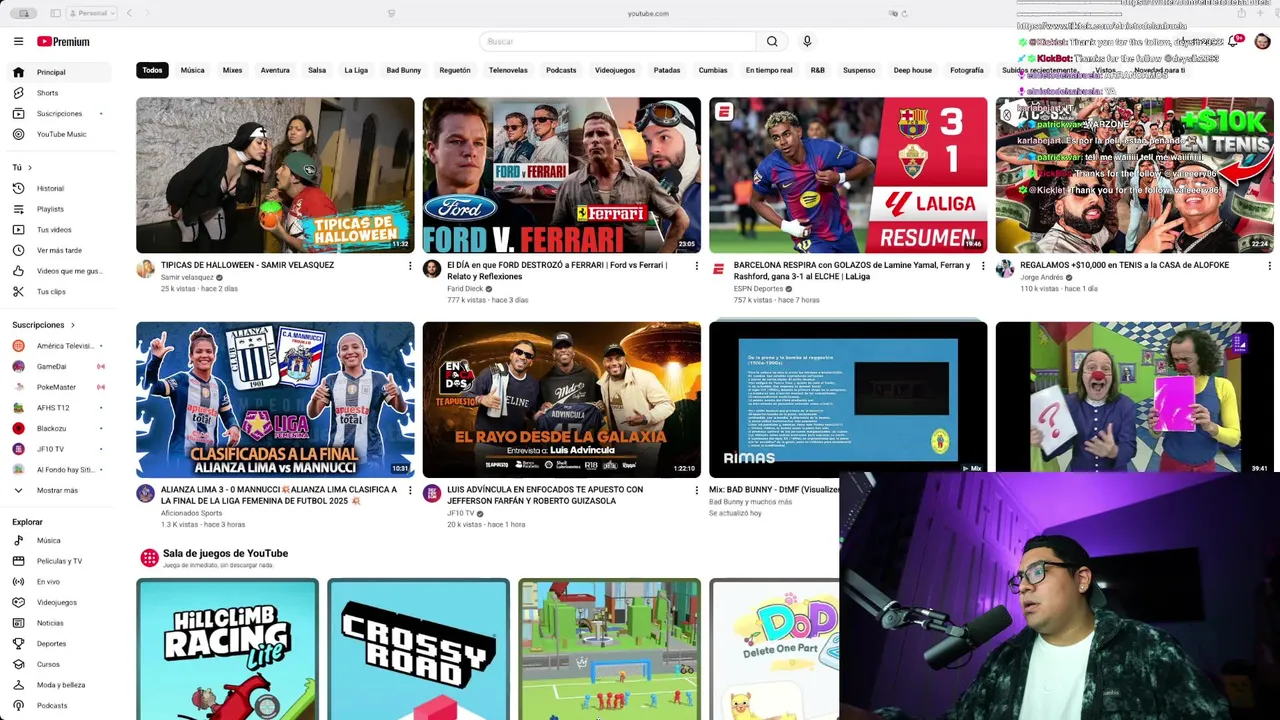Select the En tiempo real chip
This screenshot has height=720, width=1280.
769,70
